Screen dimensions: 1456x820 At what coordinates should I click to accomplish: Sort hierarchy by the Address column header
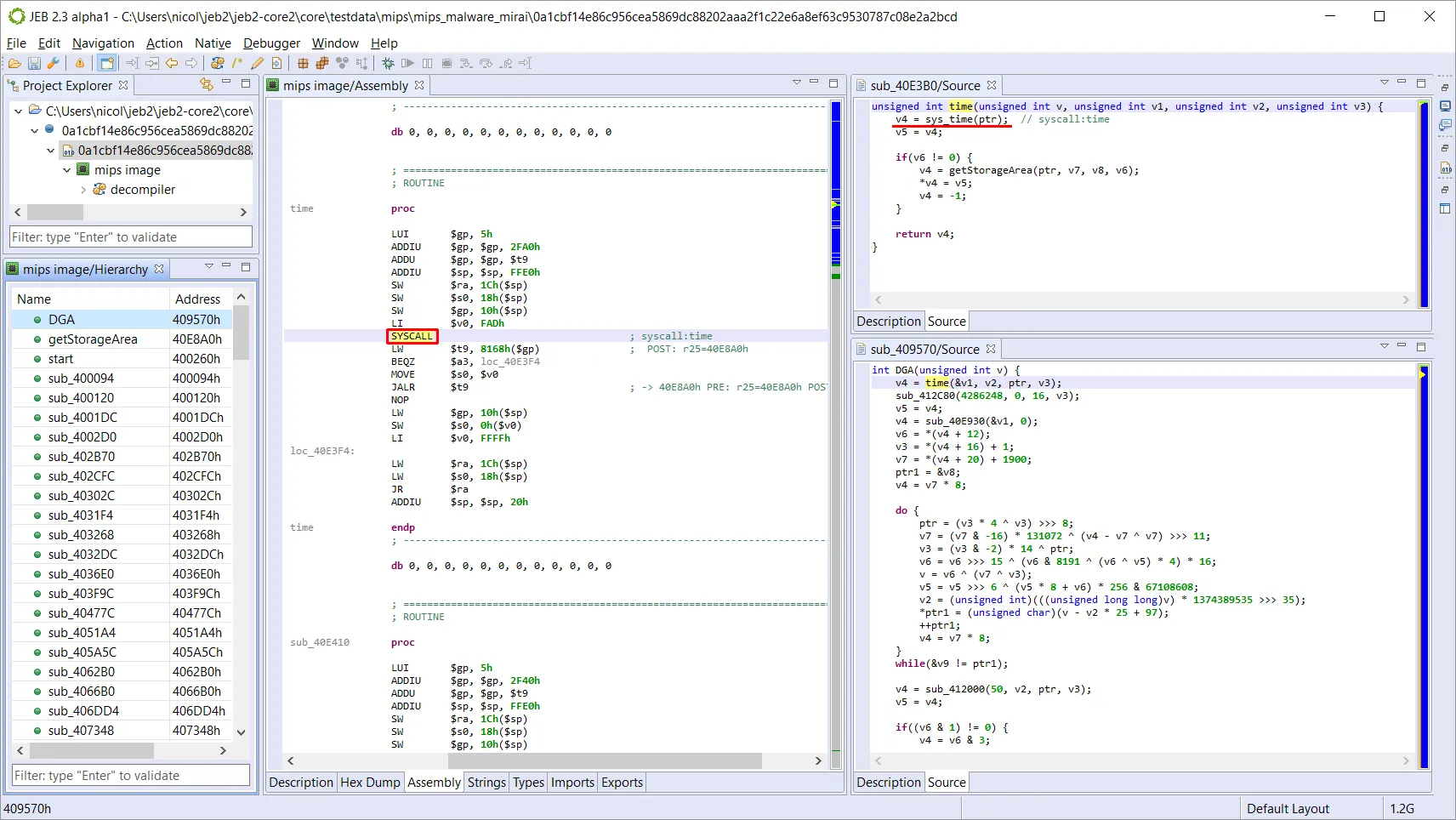tap(200, 299)
